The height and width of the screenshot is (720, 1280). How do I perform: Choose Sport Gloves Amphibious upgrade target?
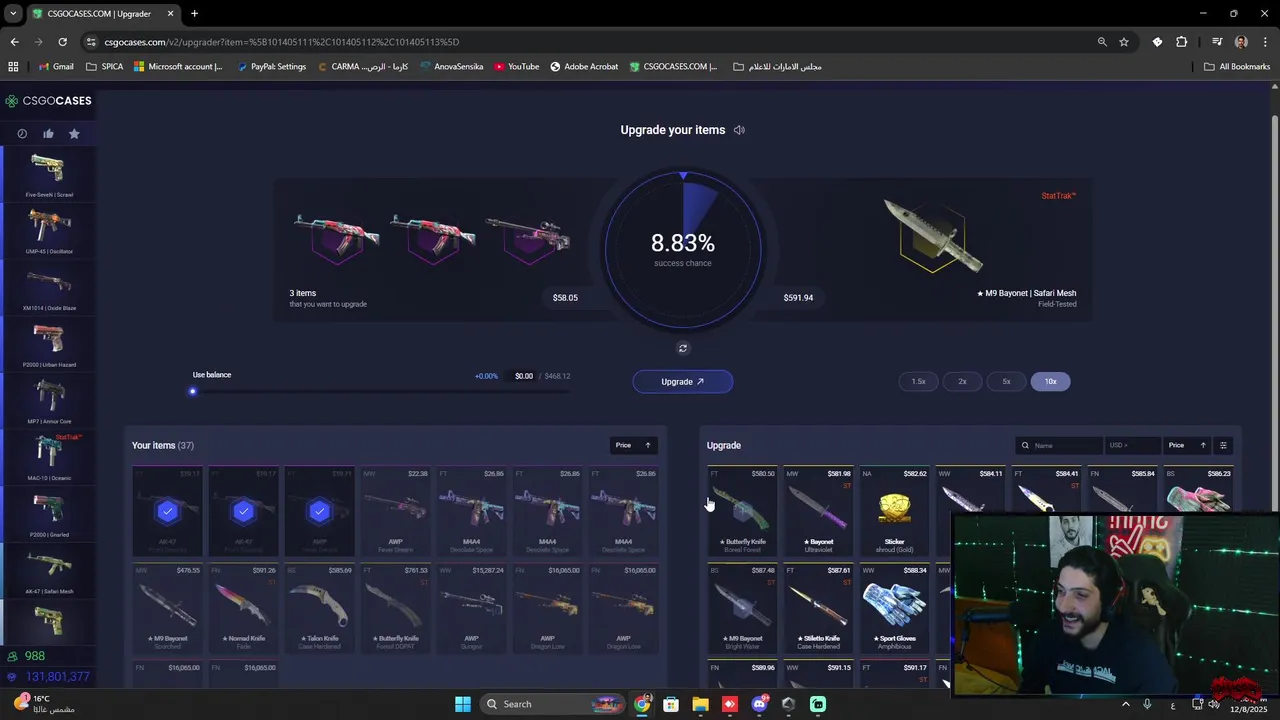click(x=894, y=608)
